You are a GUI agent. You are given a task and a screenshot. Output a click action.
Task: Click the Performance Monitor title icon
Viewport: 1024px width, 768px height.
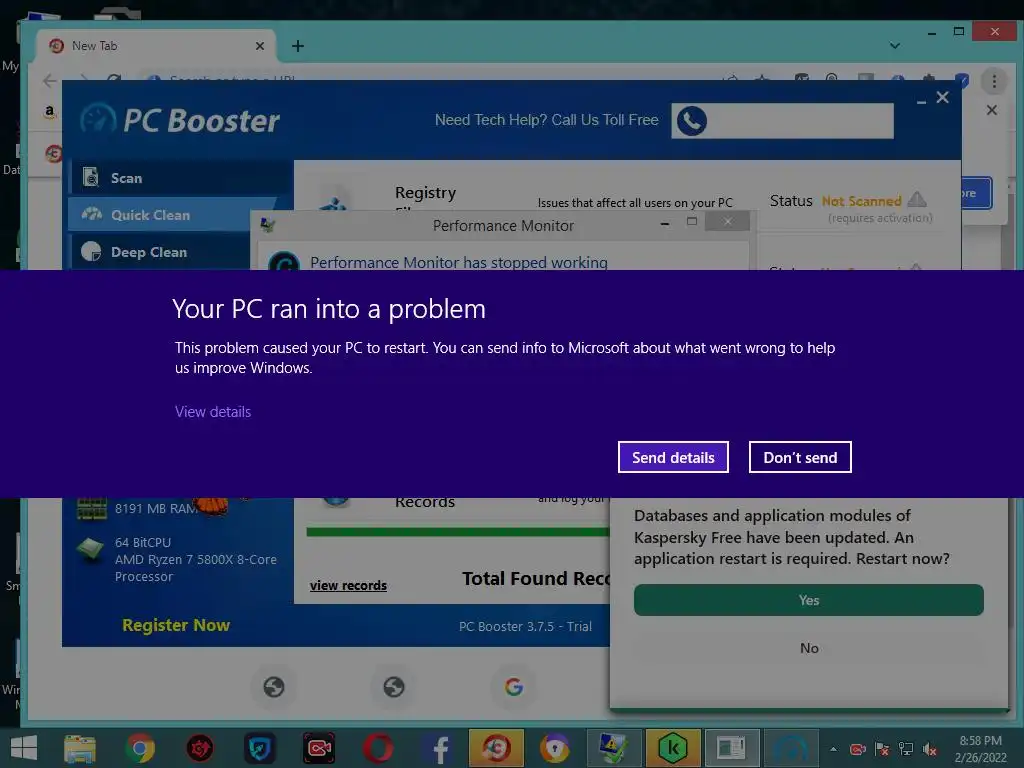pos(267,225)
